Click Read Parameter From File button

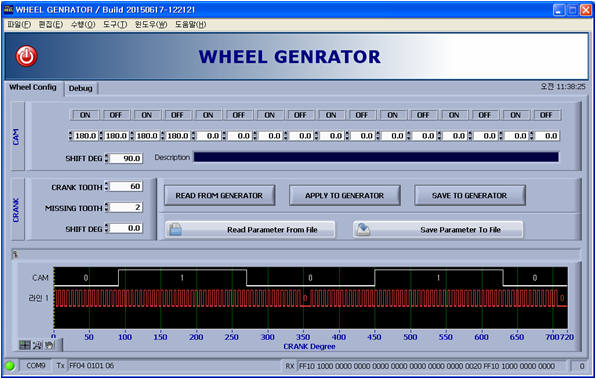pos(250,230)
